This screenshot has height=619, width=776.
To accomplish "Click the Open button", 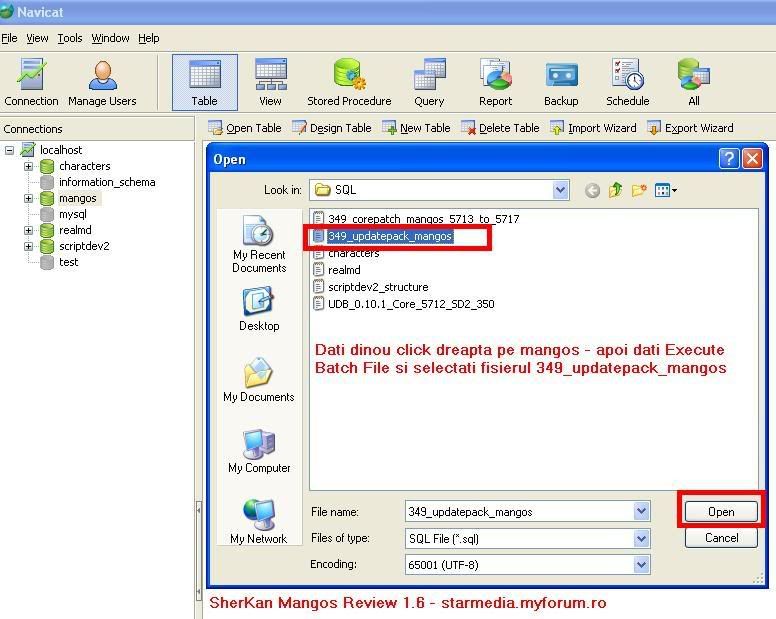I will pos(721,511).
